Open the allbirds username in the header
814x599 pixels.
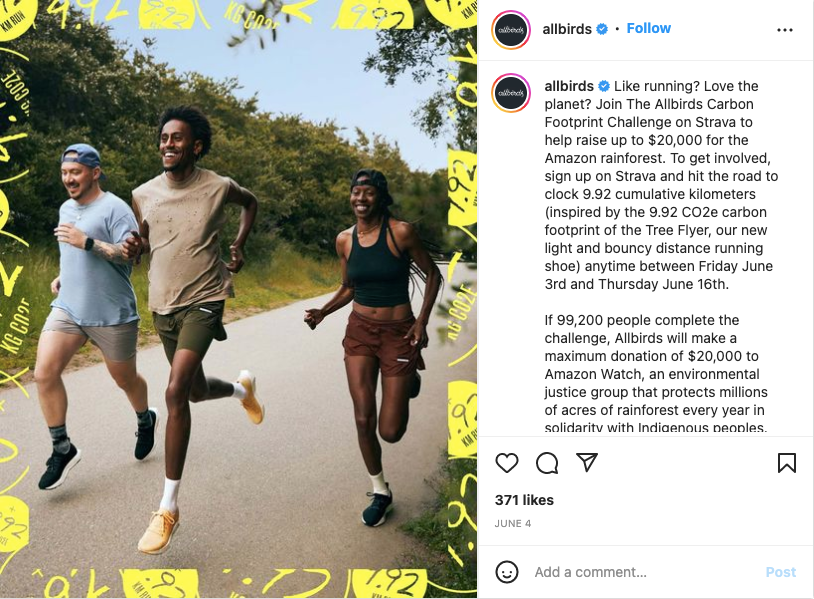point(567,29)
